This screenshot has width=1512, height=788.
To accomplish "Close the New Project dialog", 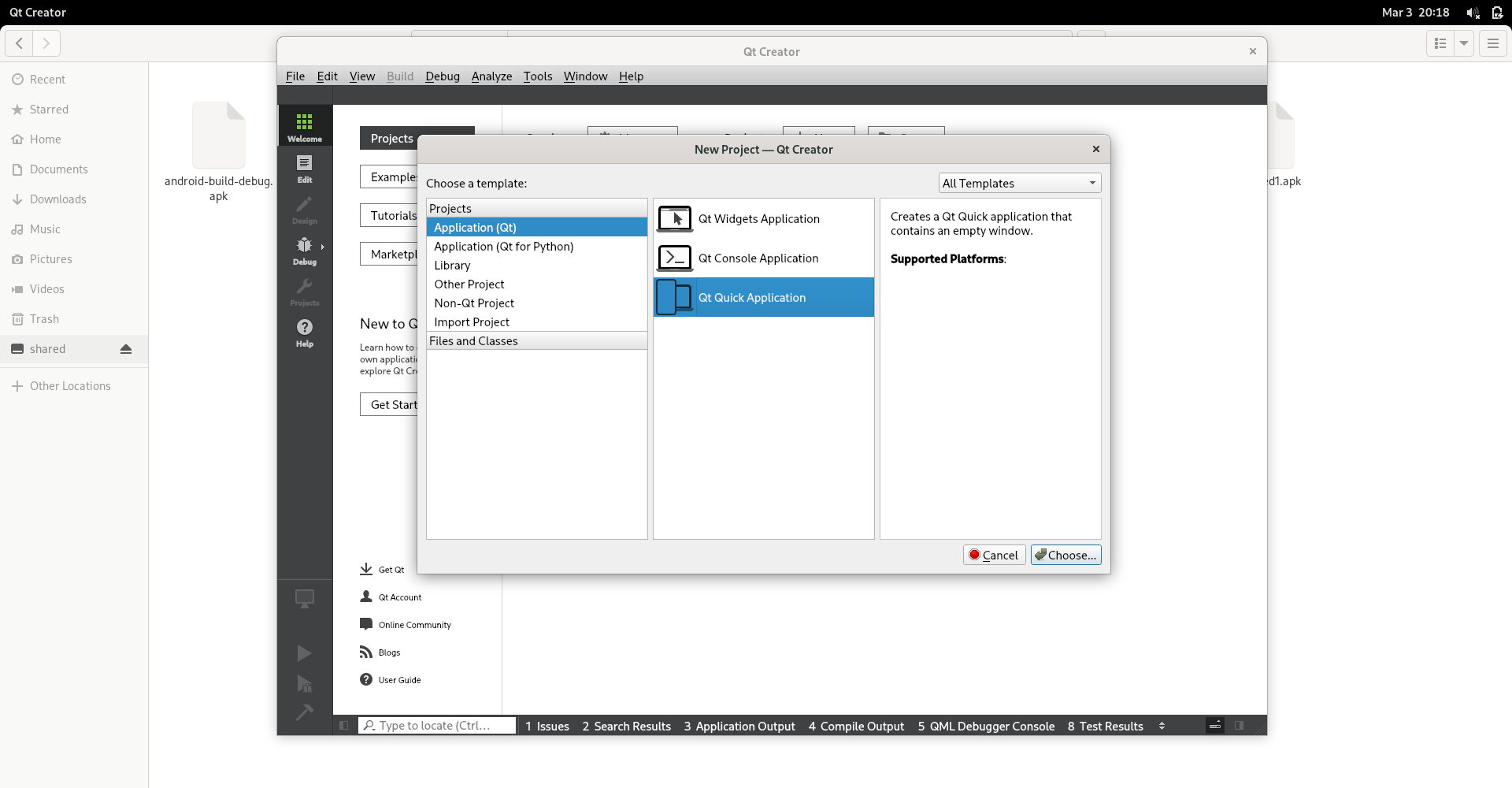I will coord(1095,149).
